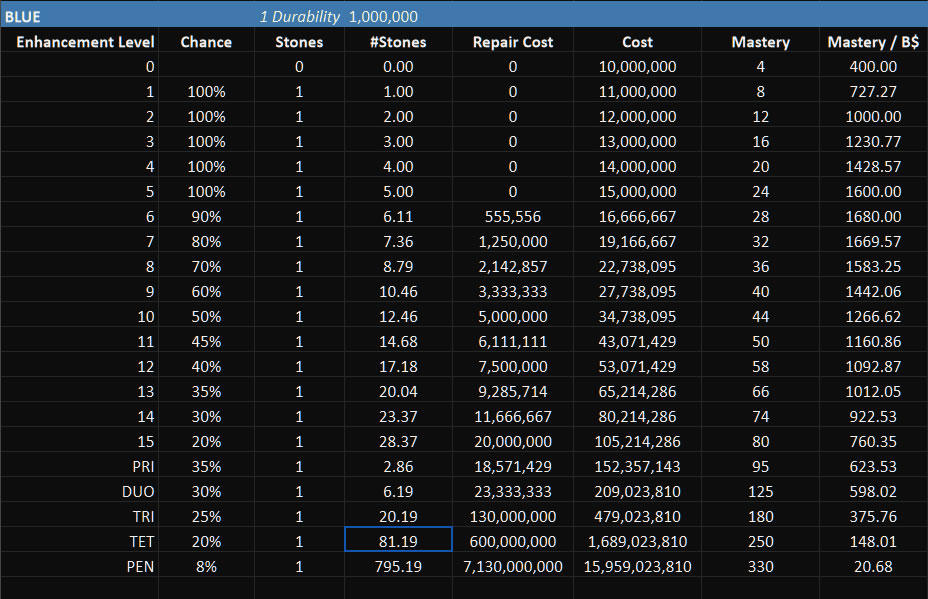Click the 15,959,023,810 cost cell

[x=637, y=566]
